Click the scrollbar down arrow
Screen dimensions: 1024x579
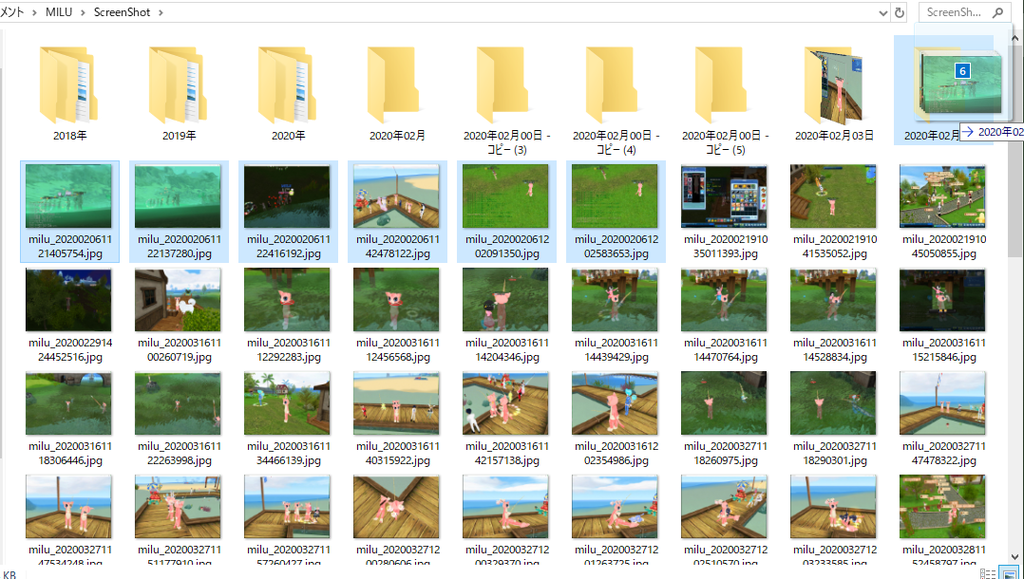click(x=1016, y=554)
